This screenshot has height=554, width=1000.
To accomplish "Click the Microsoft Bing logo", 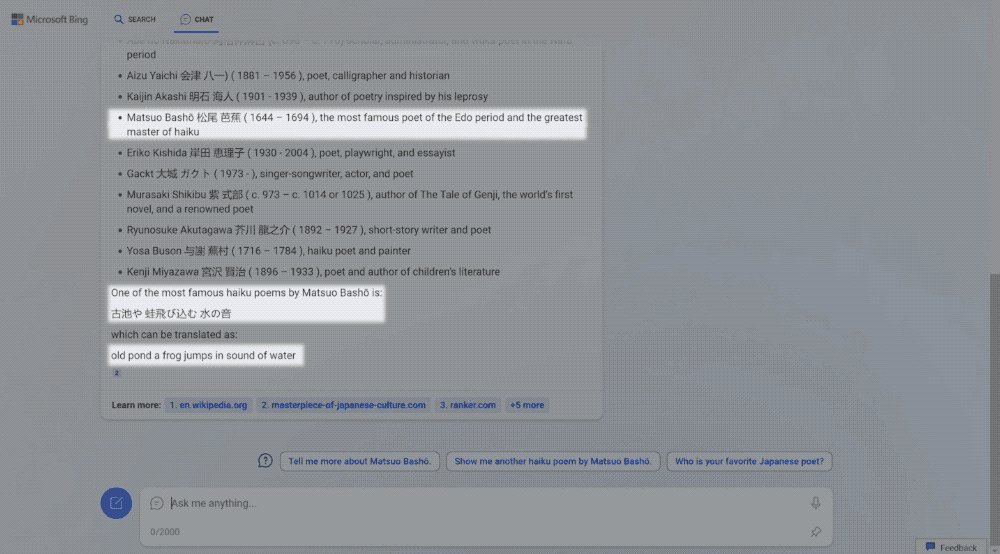I will [x=50, y=19].
